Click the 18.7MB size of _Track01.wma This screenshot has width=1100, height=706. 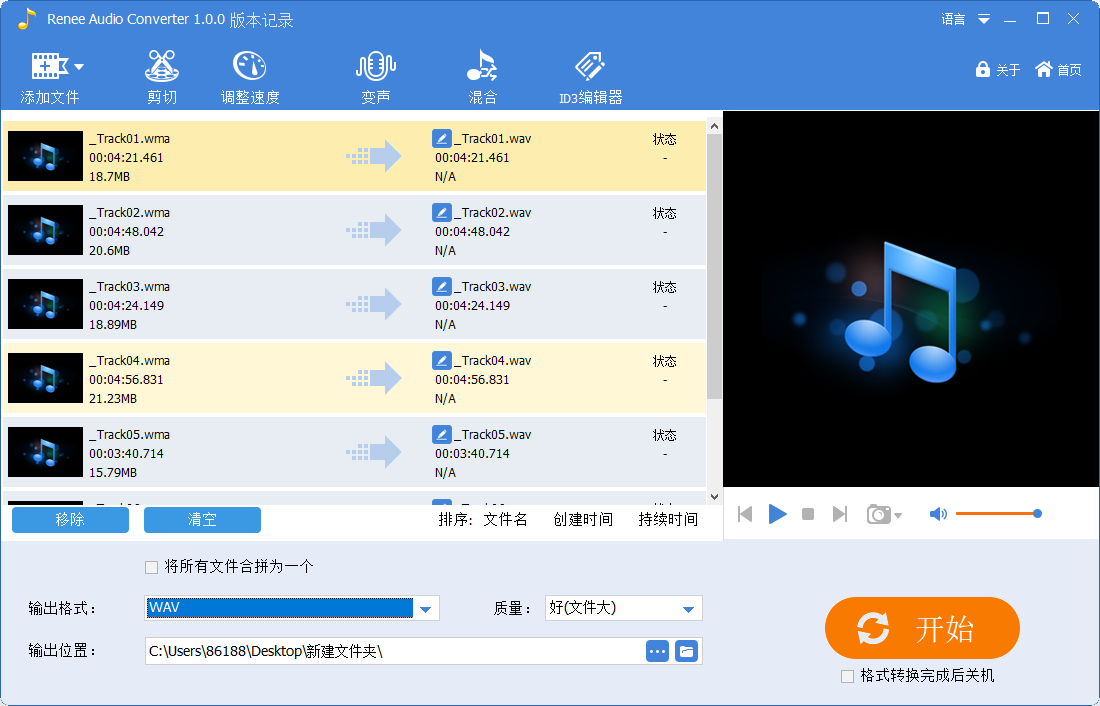pos(109,177)
